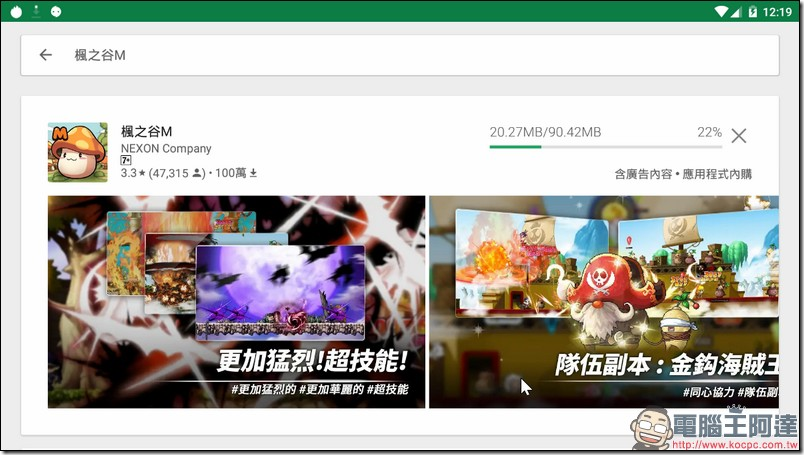Click the 22% progress percentage
804x455 pixels.
[709, 132]
